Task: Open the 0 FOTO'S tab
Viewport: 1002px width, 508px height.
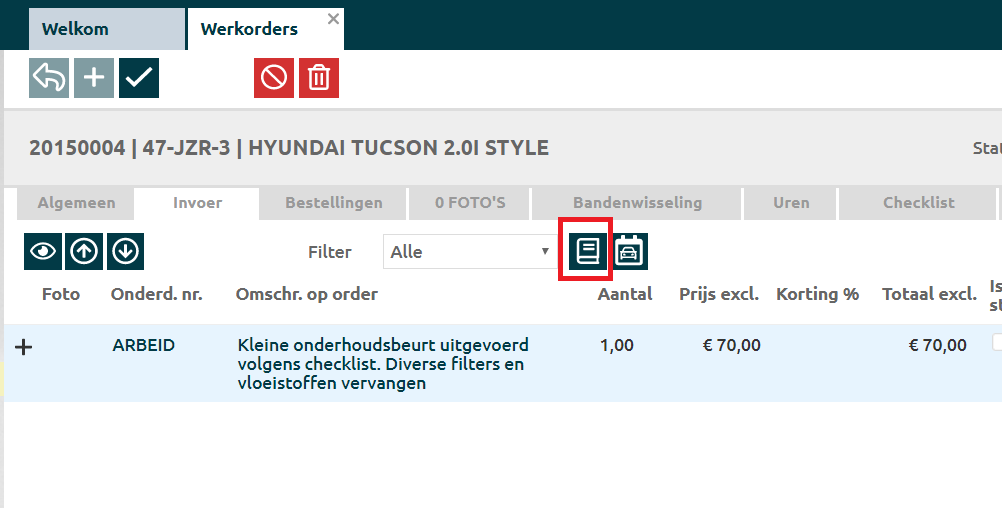Action: [470, 203]
